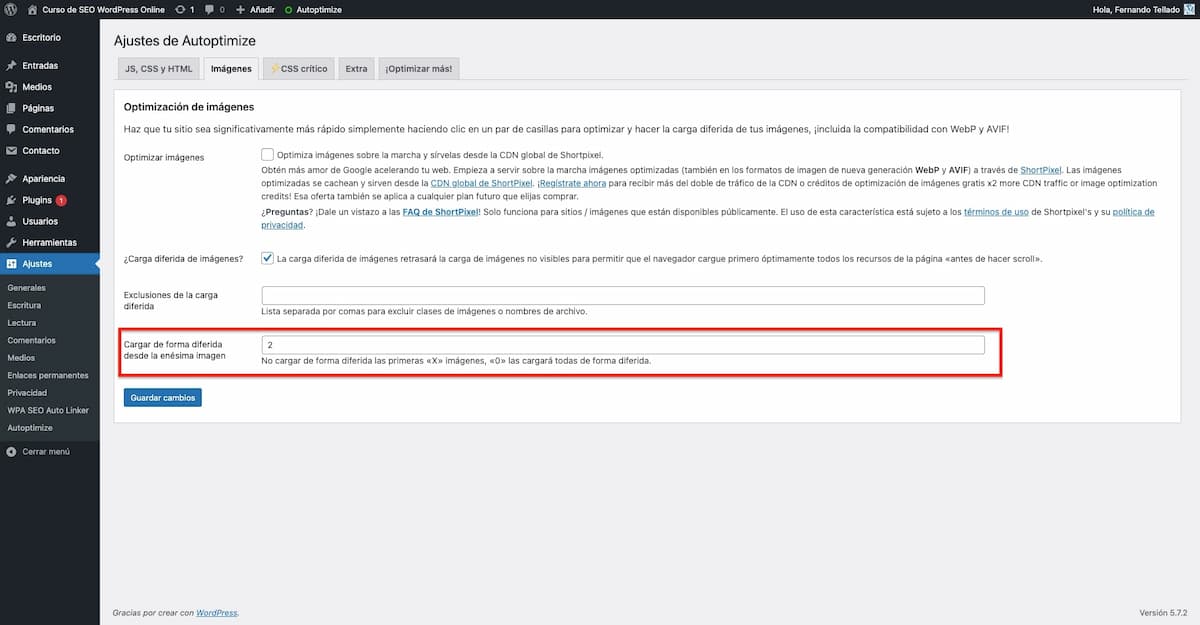1200x625 pixels.
Task: Open Lectura settings submenu item
Action: click(22, 323)
